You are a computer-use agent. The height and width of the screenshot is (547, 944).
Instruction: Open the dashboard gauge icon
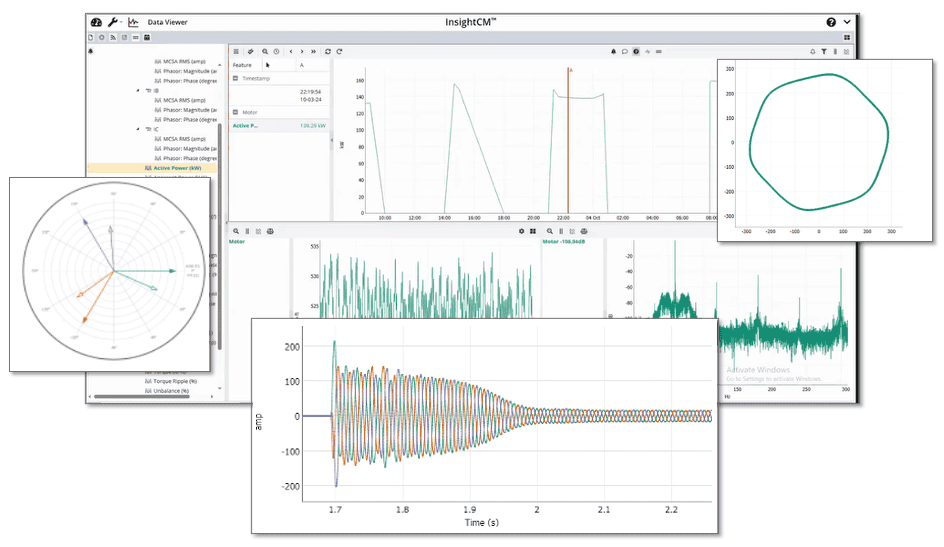click(x=96, y=22)
